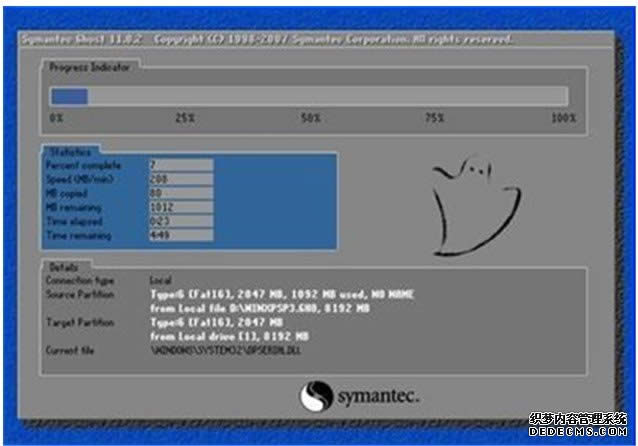The height and width of the screenshot is (446, 638).
Task: Select the Speed (MB/min) value field
Action: 179,179
